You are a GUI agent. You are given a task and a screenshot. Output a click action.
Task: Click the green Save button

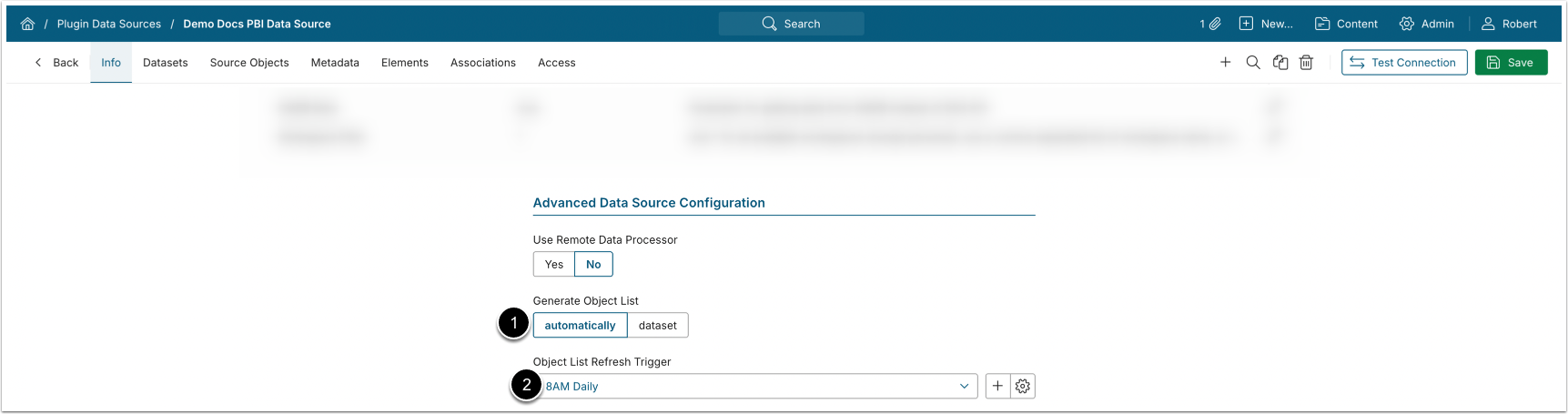point(1511,63)
